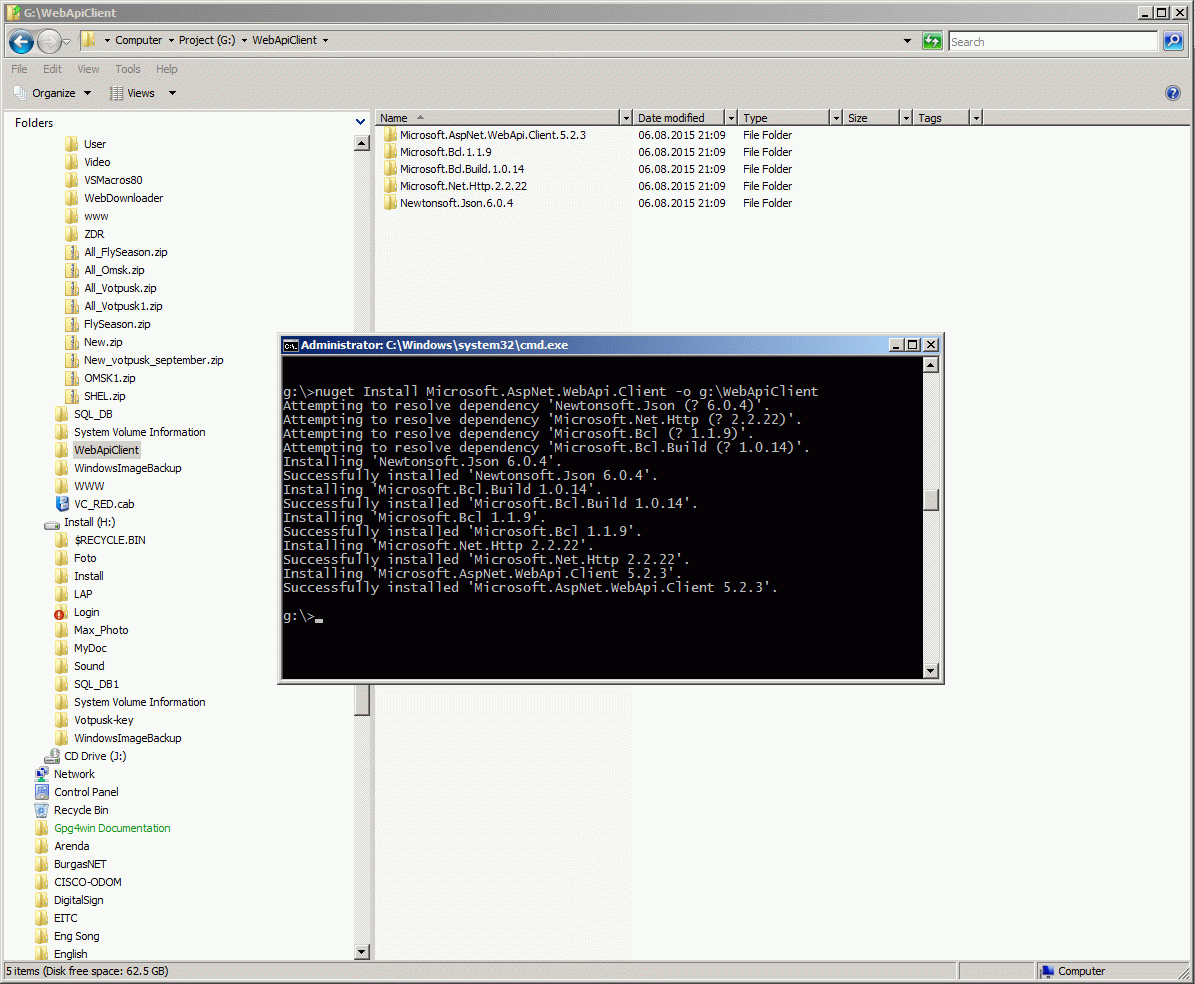Open the Tools menu
The image size is (1195, 984).
pyautogui.click(x=128, y=69)
